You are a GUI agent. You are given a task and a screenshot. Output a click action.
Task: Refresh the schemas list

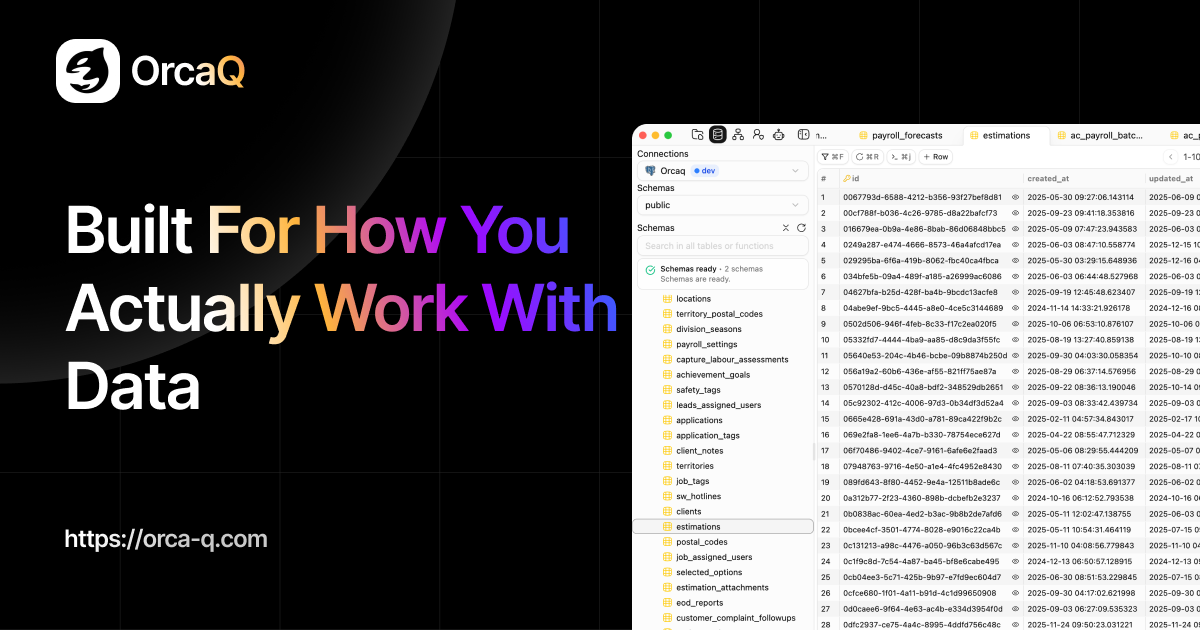[801, 228]
